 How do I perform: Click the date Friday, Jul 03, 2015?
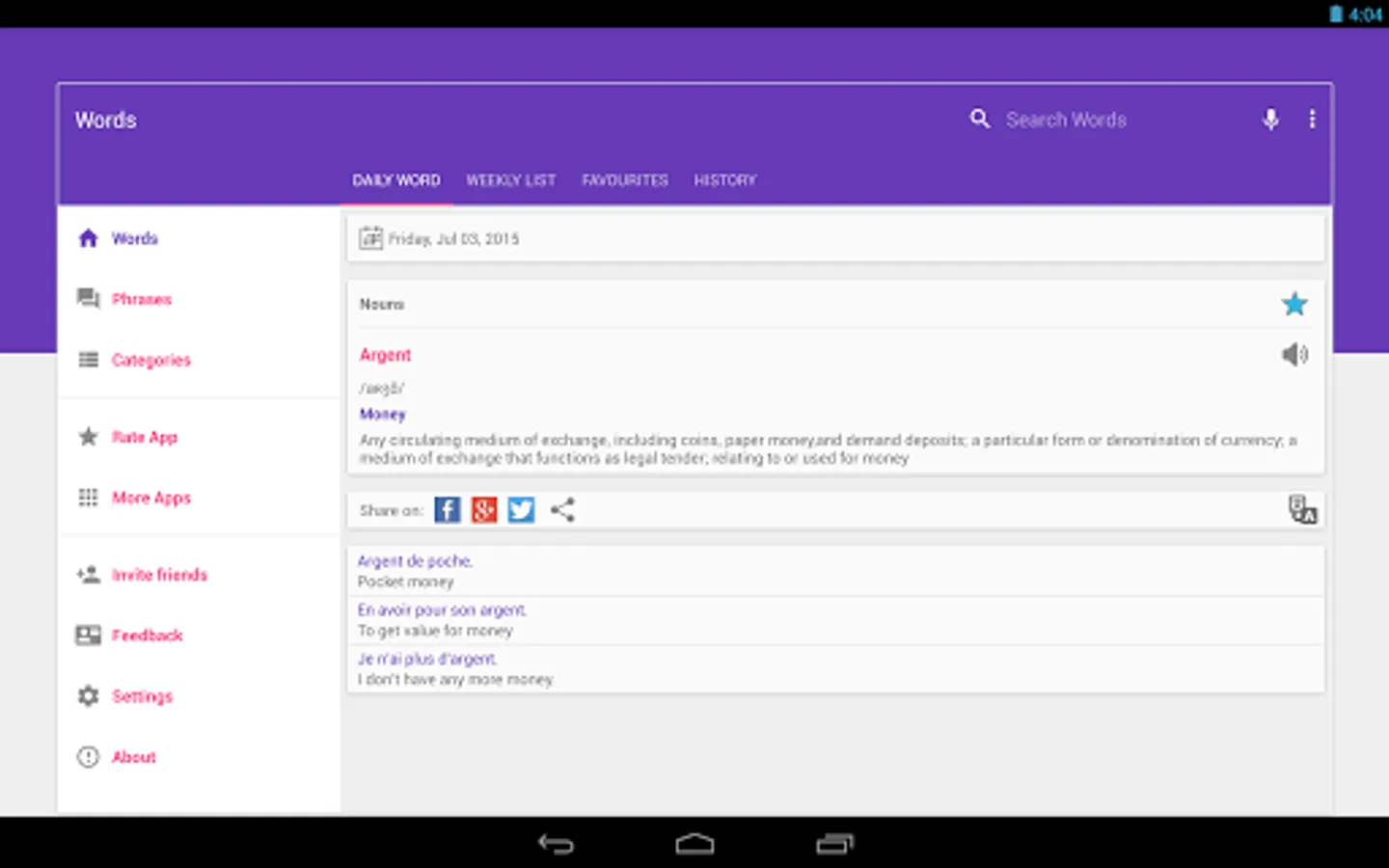coord(453,238)
